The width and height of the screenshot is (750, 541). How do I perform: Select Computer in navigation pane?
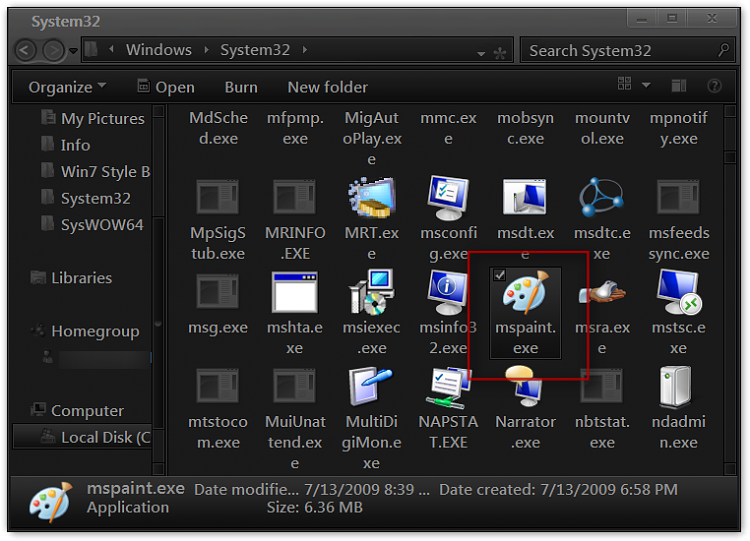tap(77, 410)
